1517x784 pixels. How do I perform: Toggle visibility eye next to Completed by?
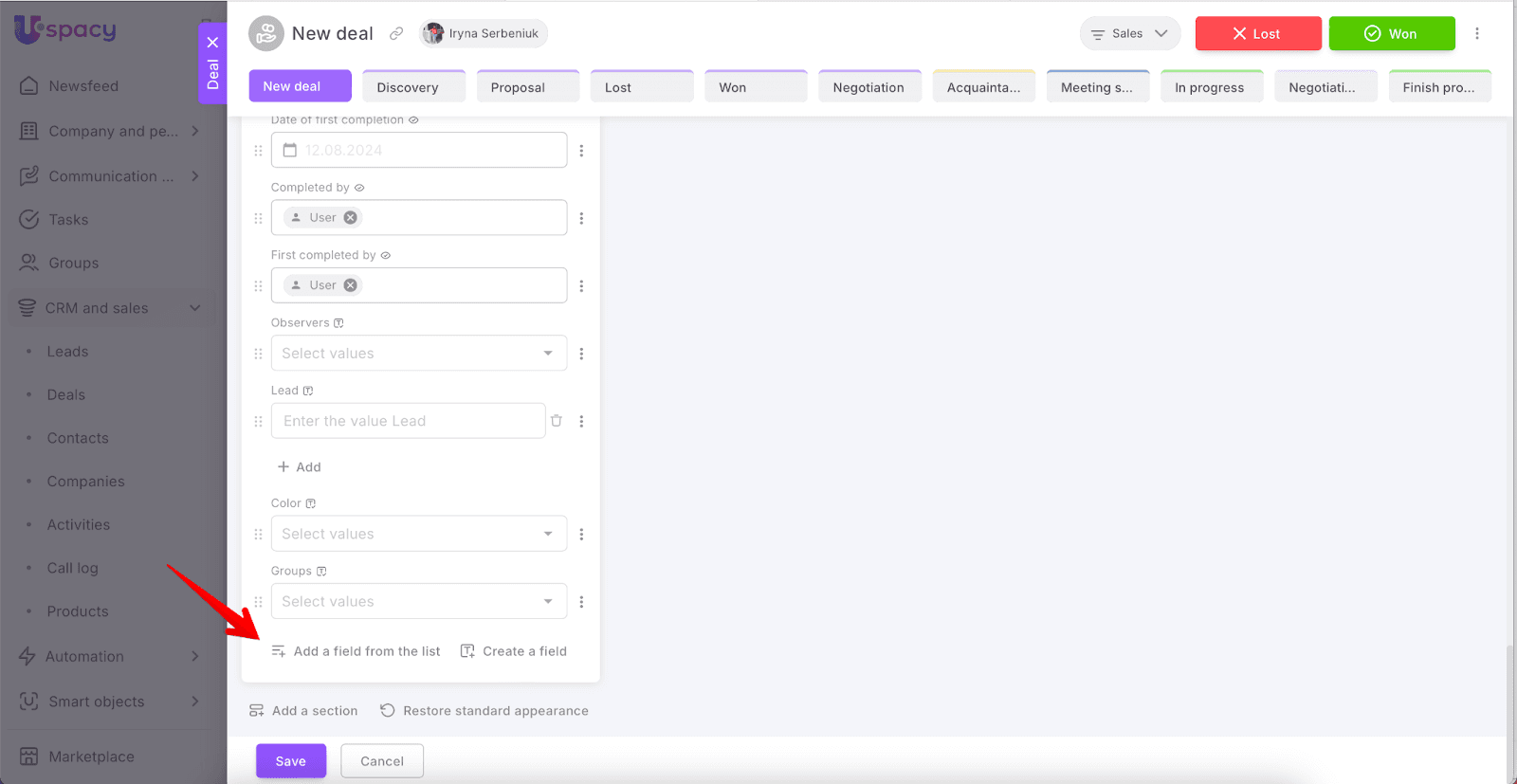[x=359, y=188]
